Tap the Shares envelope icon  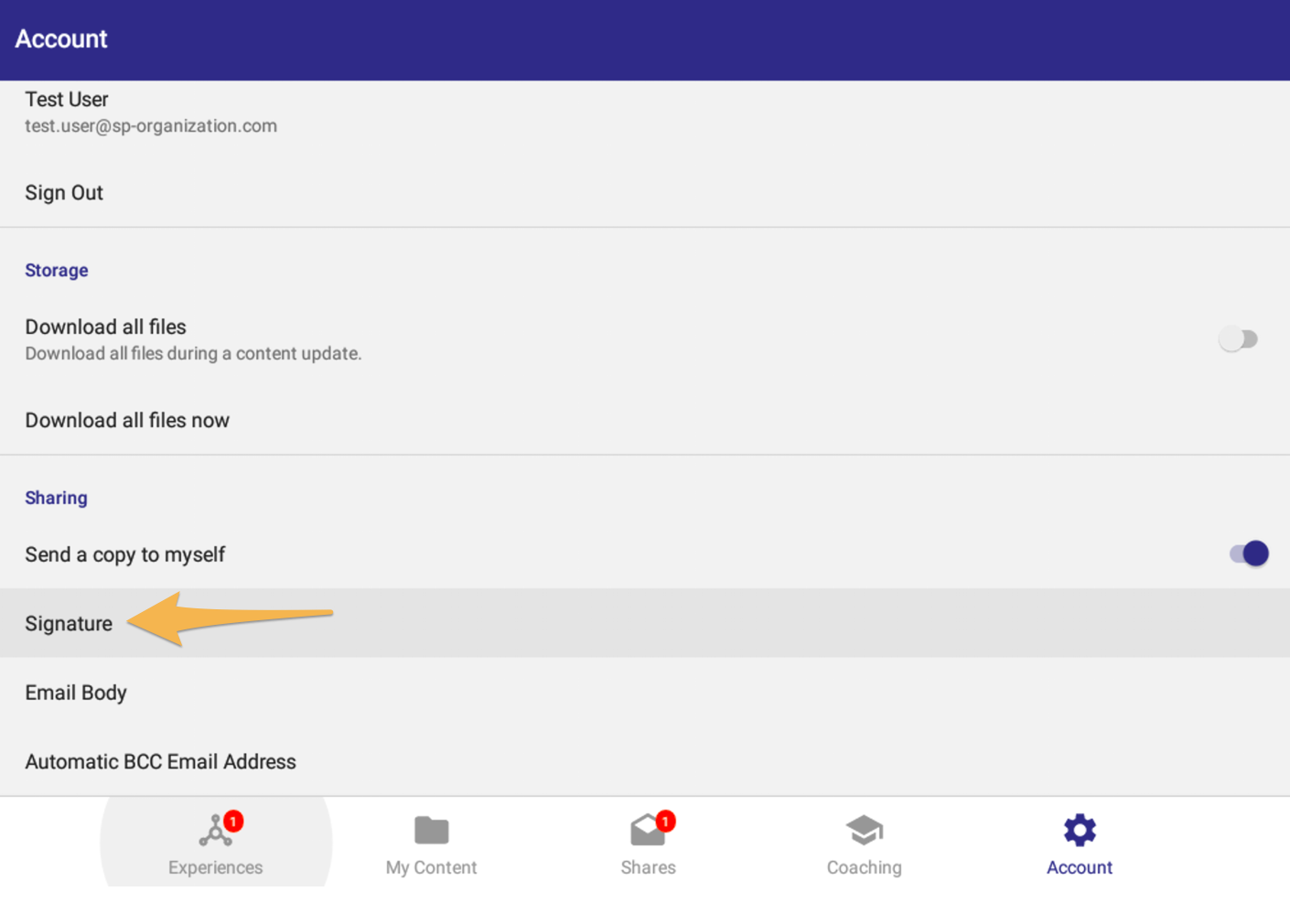[647, 831]
